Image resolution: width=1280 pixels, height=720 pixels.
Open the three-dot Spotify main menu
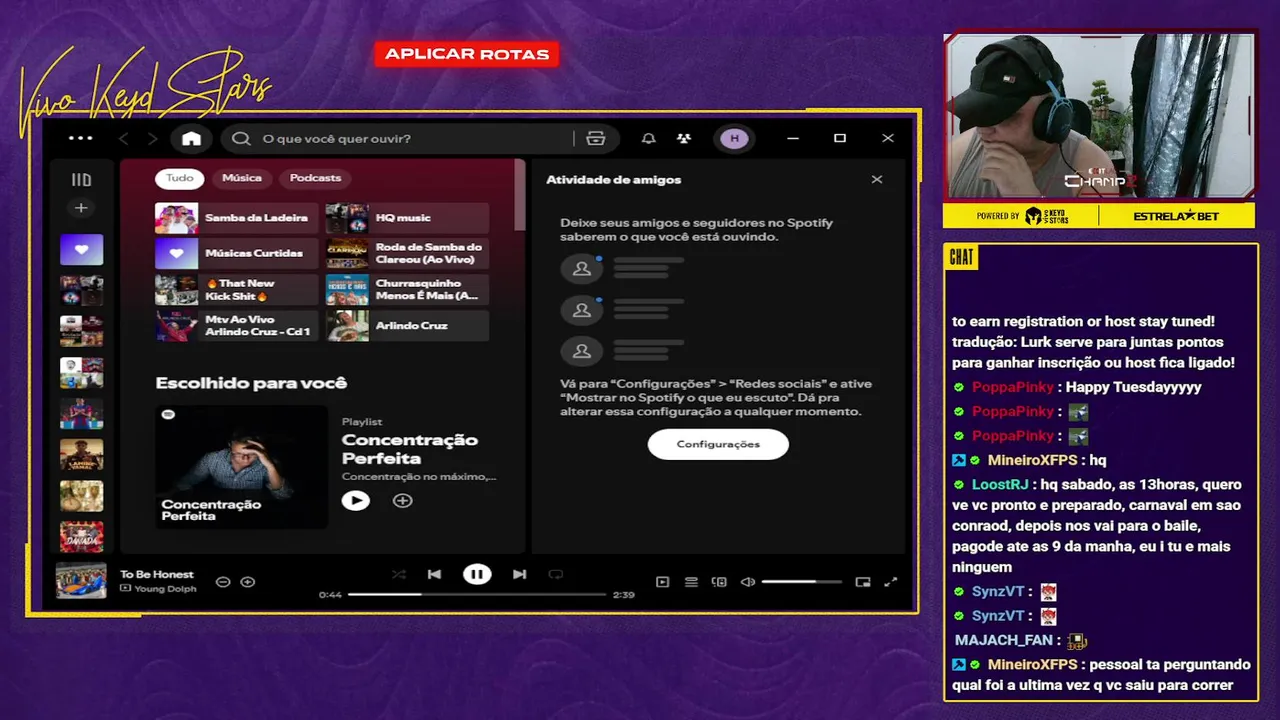point(81,138)
